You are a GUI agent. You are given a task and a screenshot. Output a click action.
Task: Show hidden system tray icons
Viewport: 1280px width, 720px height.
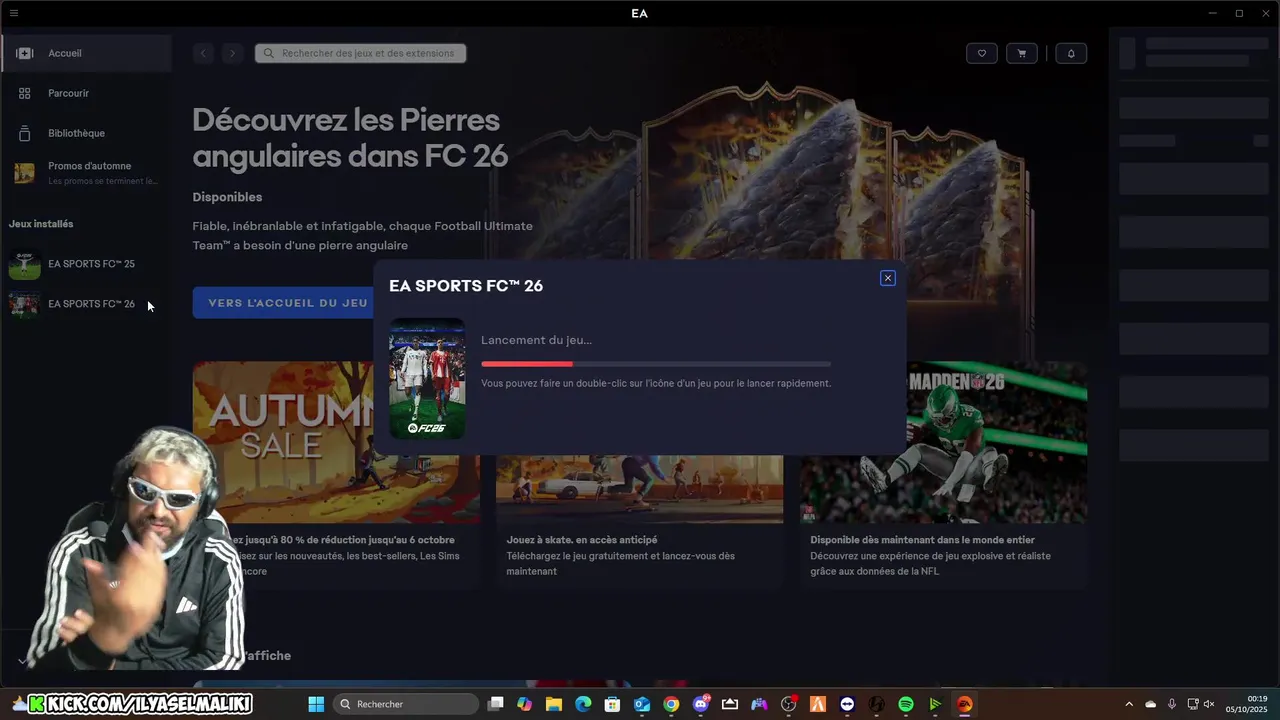click(1129, 704)
